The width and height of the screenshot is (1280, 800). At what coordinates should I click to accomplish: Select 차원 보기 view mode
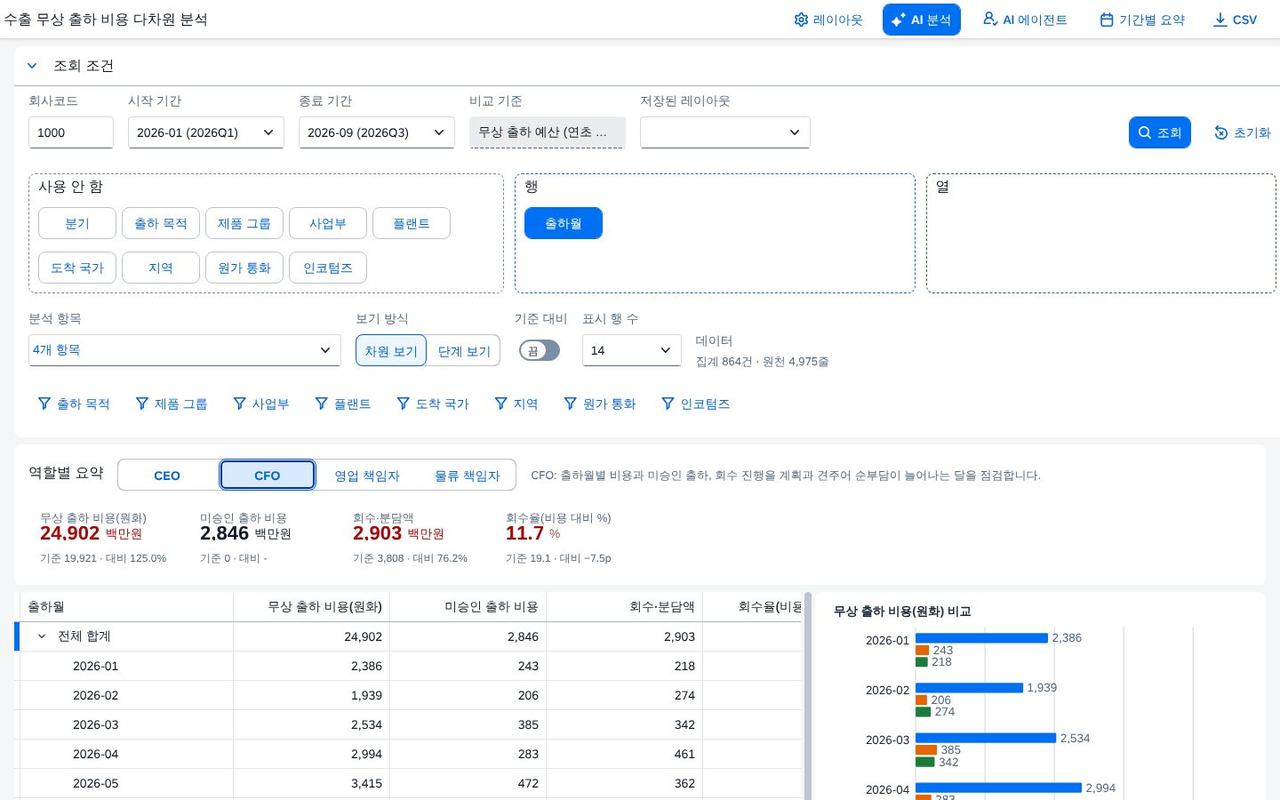coord(391,351)
